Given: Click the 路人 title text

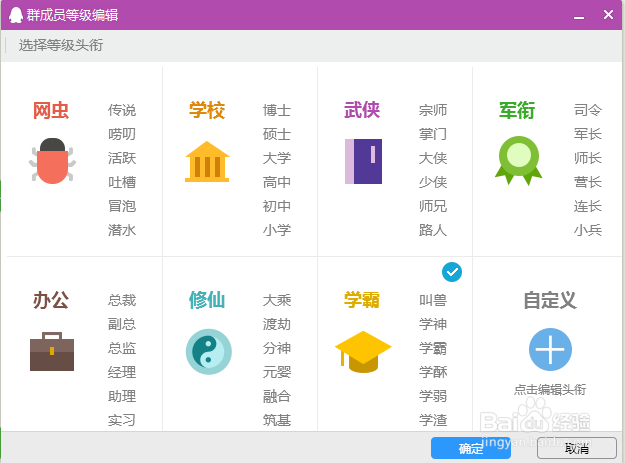Looking at the screenshot, I should [x=433, y=230].
